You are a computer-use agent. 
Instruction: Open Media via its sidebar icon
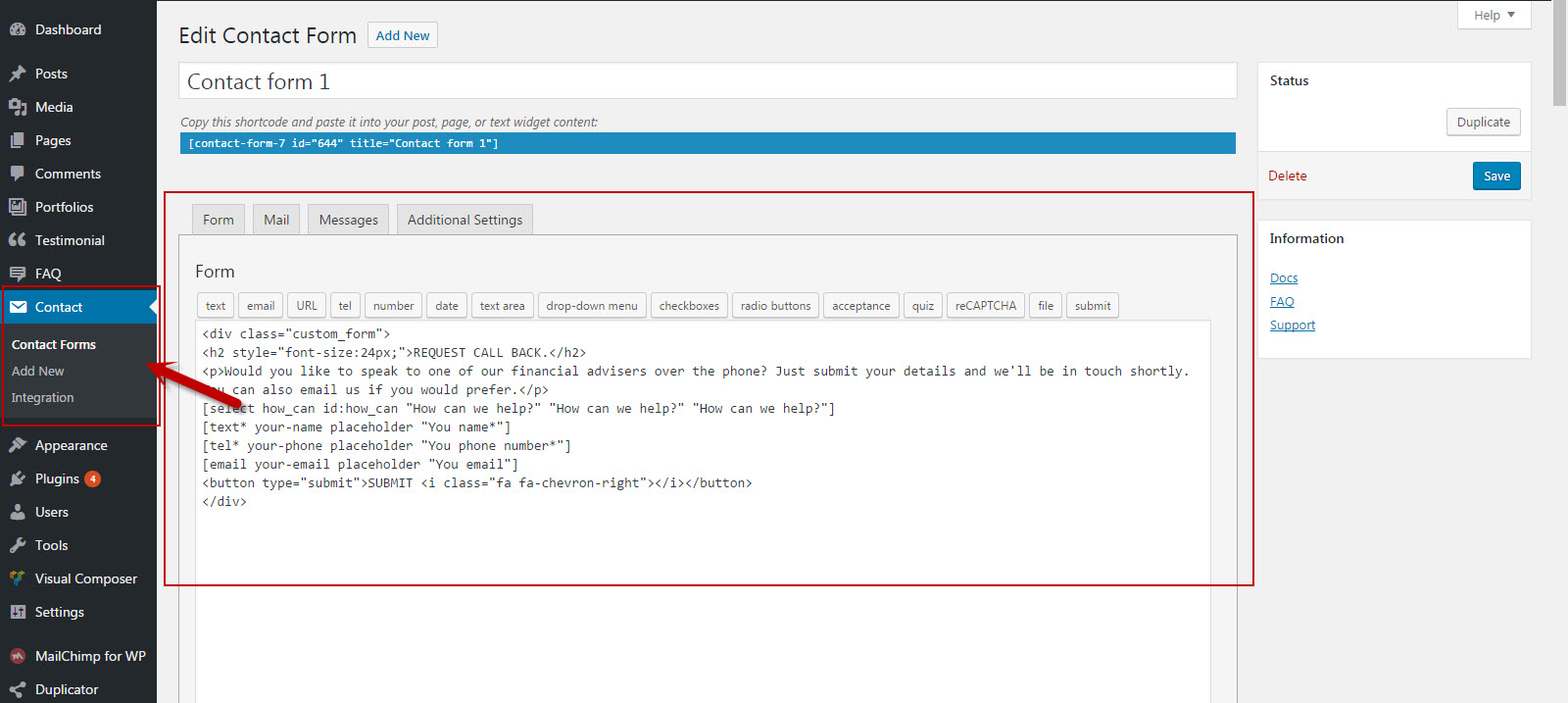pos(18,107)
